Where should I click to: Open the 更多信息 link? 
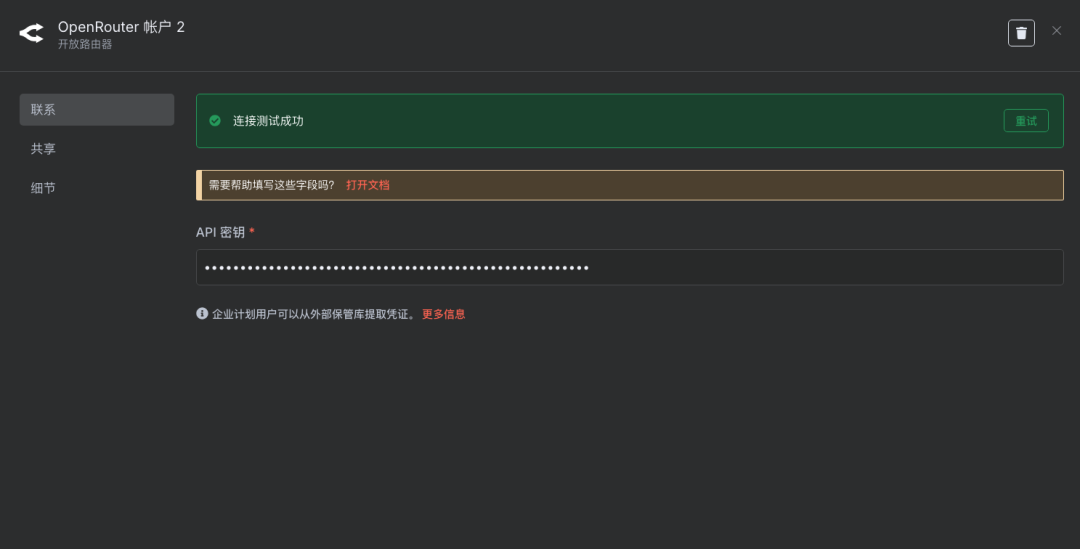pos(444,314)
